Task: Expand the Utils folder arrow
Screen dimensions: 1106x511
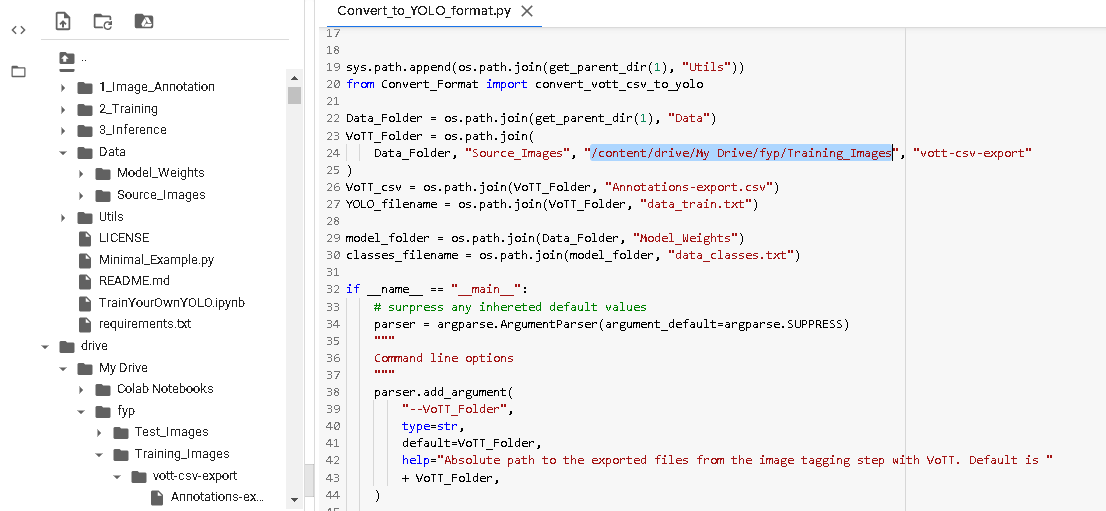Action: coord(63,217)
